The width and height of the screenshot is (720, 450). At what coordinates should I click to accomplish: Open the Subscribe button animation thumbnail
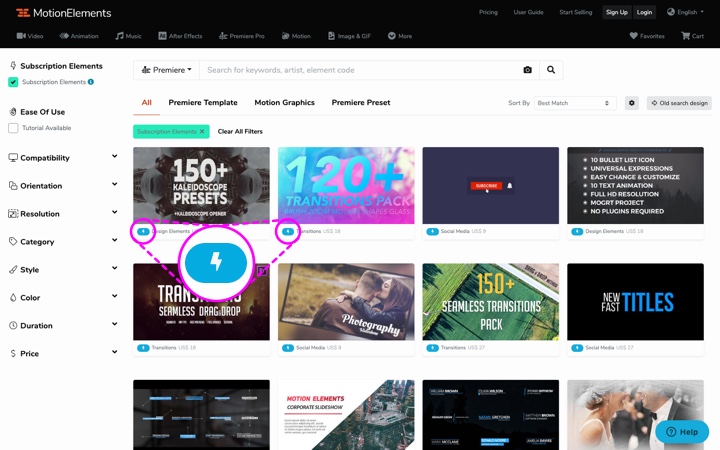point(491,186)
